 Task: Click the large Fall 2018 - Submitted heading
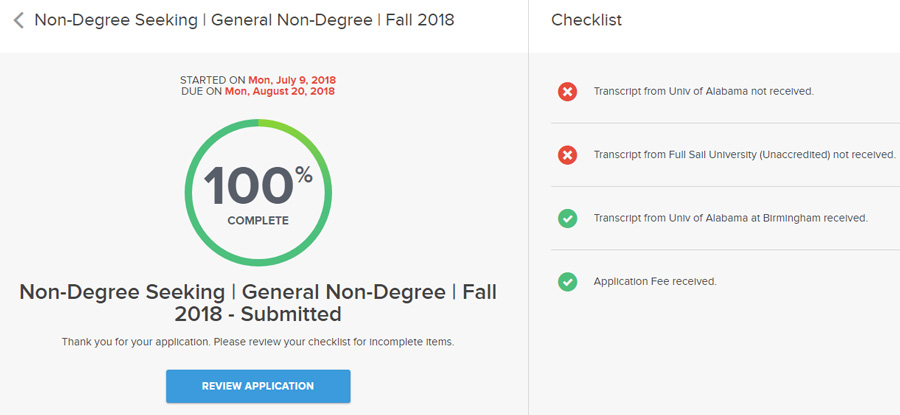tap(257, 303)
